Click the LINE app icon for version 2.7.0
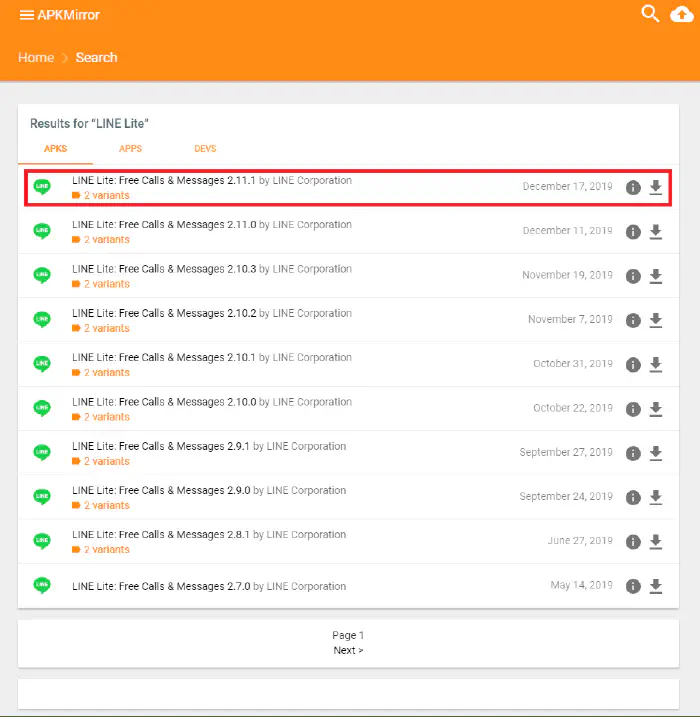Viewport: 700px width, 717px height. [42, 585]
